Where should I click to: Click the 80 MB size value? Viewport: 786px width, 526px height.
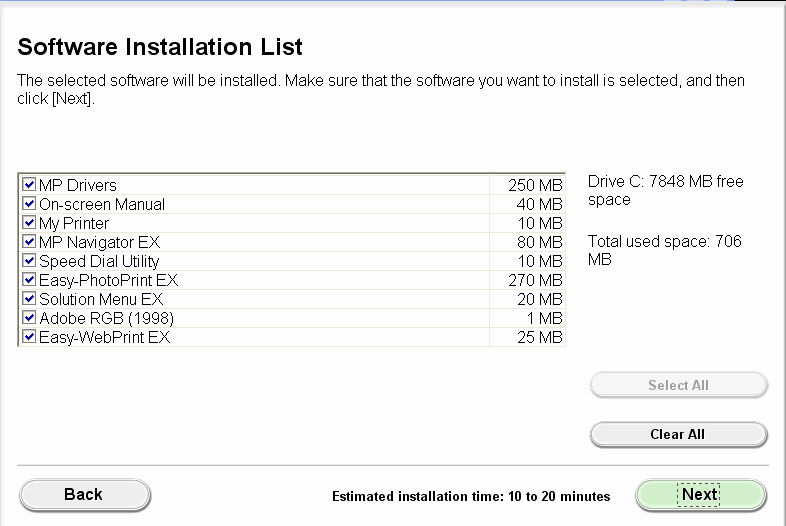coord(539,242)
